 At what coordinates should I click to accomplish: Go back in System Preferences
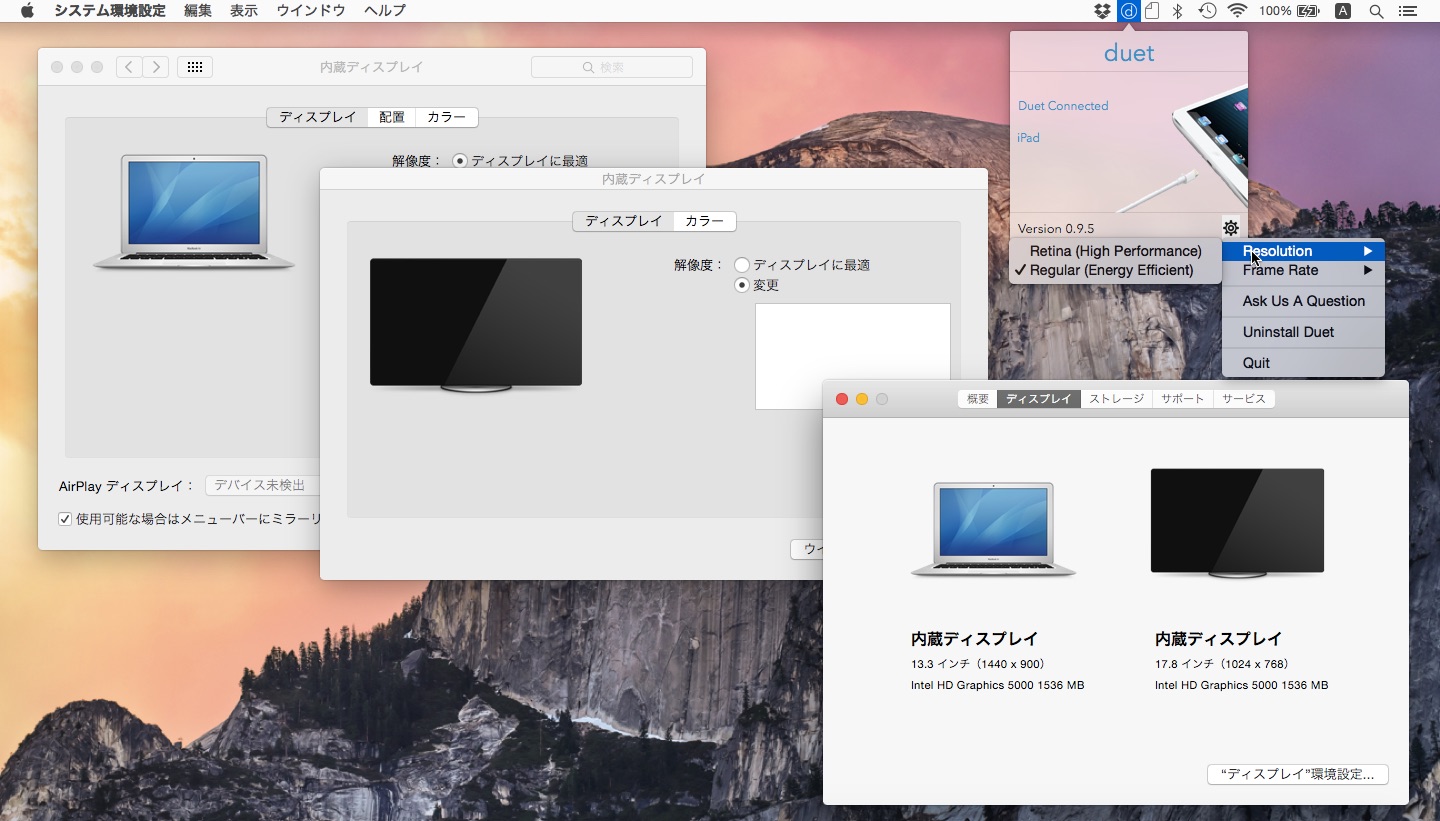coord(129,67)
